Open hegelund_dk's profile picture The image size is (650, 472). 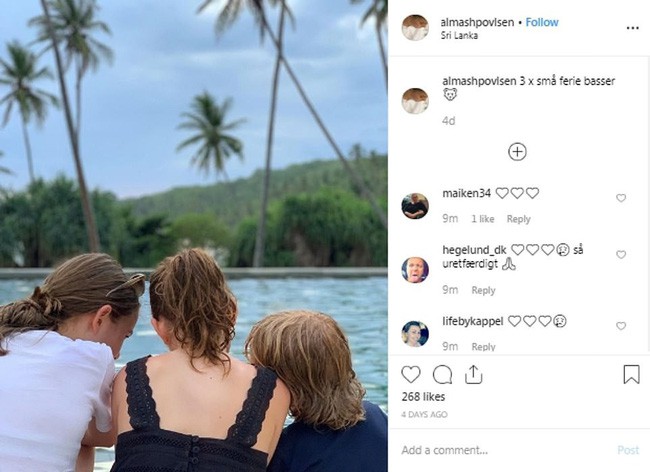(x=415, y=269)
